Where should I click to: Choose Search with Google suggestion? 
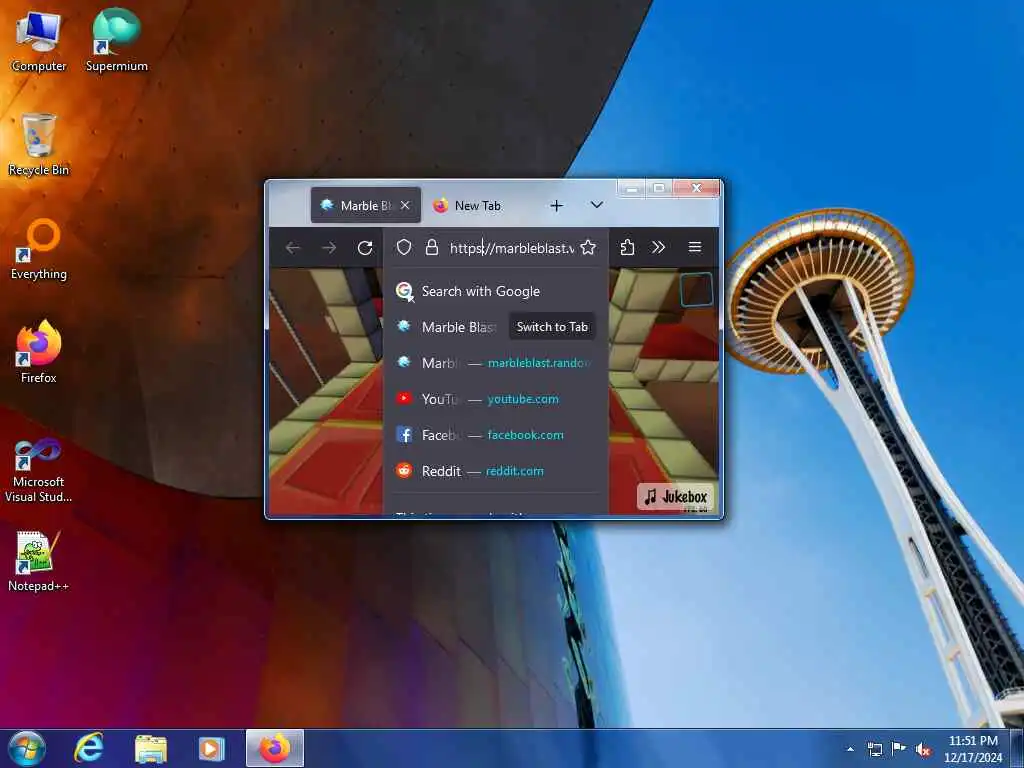pyautogui.click(x=496, y=291)
